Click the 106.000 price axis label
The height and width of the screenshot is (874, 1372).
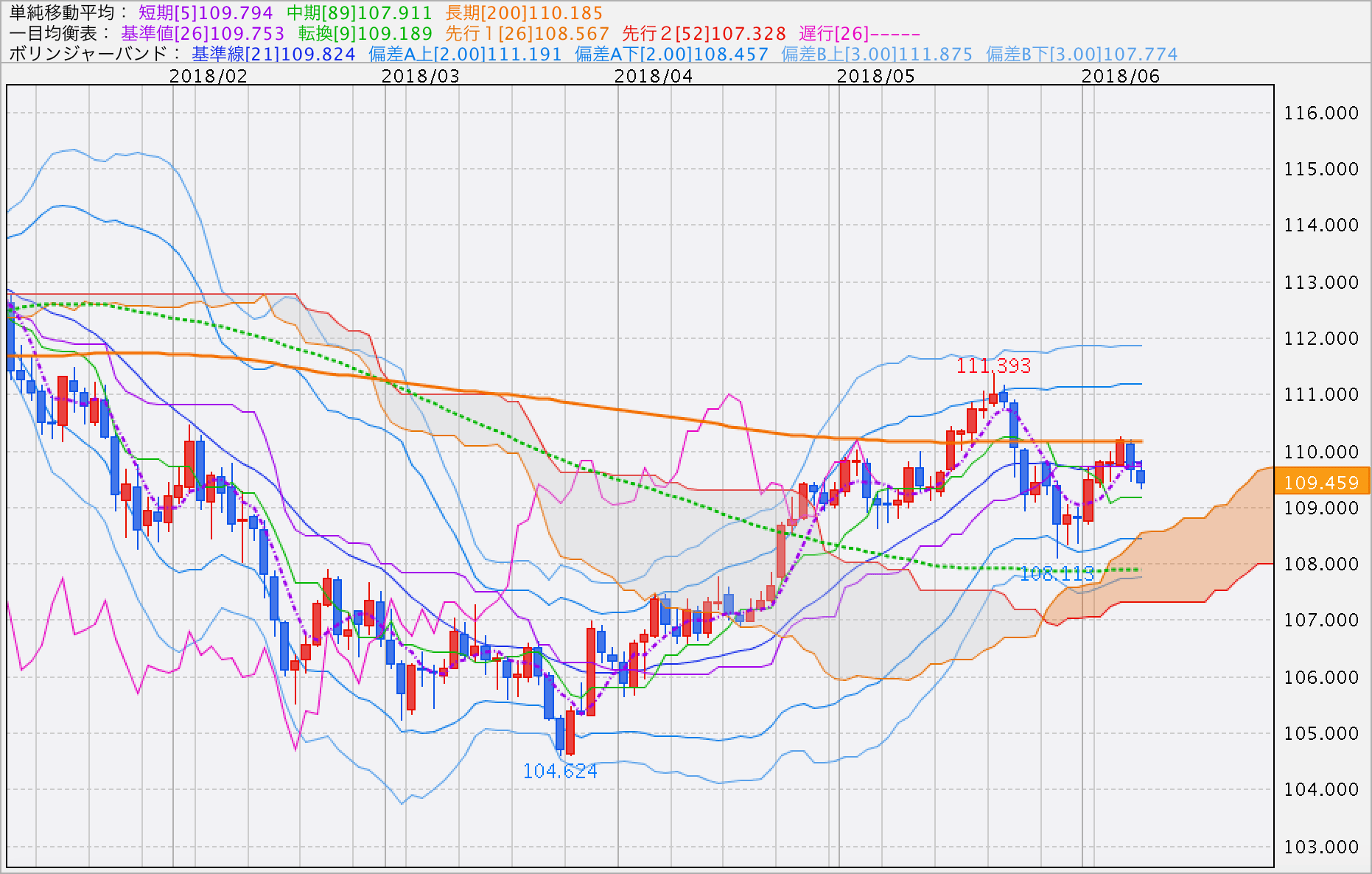point(1321,677)
